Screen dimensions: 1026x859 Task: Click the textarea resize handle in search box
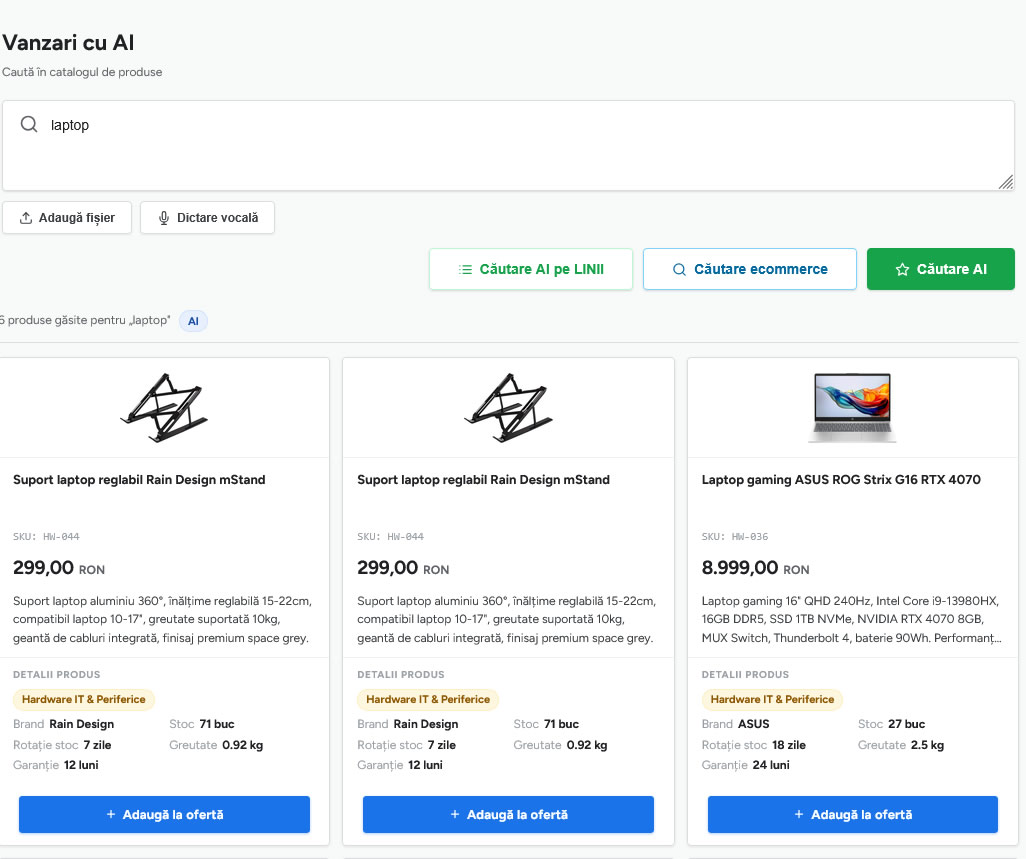tap(1006, 183)
